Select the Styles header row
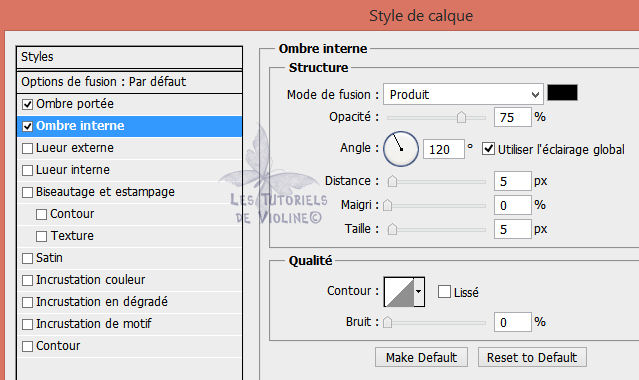Image resolution: width=639 pixels, height=380 pixels. click(130, 57)
